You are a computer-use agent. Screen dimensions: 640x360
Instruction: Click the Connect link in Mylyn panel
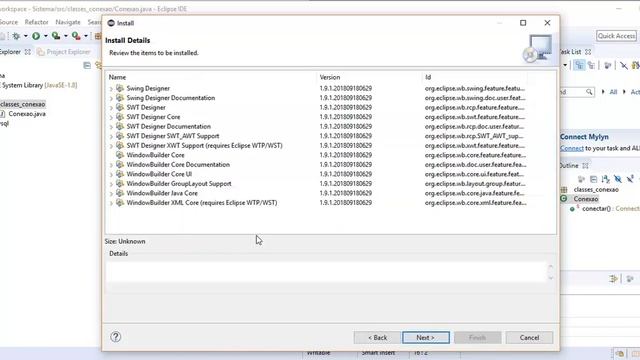click(x=572, y=148)
